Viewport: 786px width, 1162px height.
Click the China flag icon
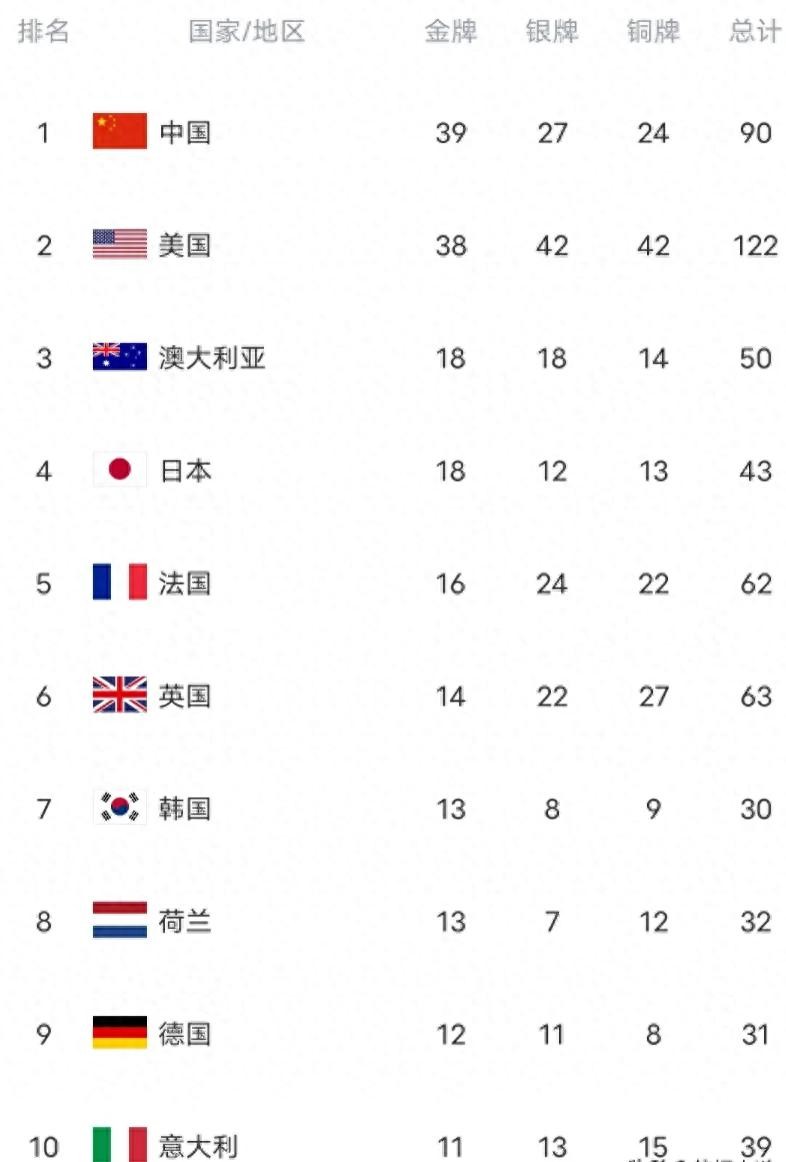(x=120, y=132)
